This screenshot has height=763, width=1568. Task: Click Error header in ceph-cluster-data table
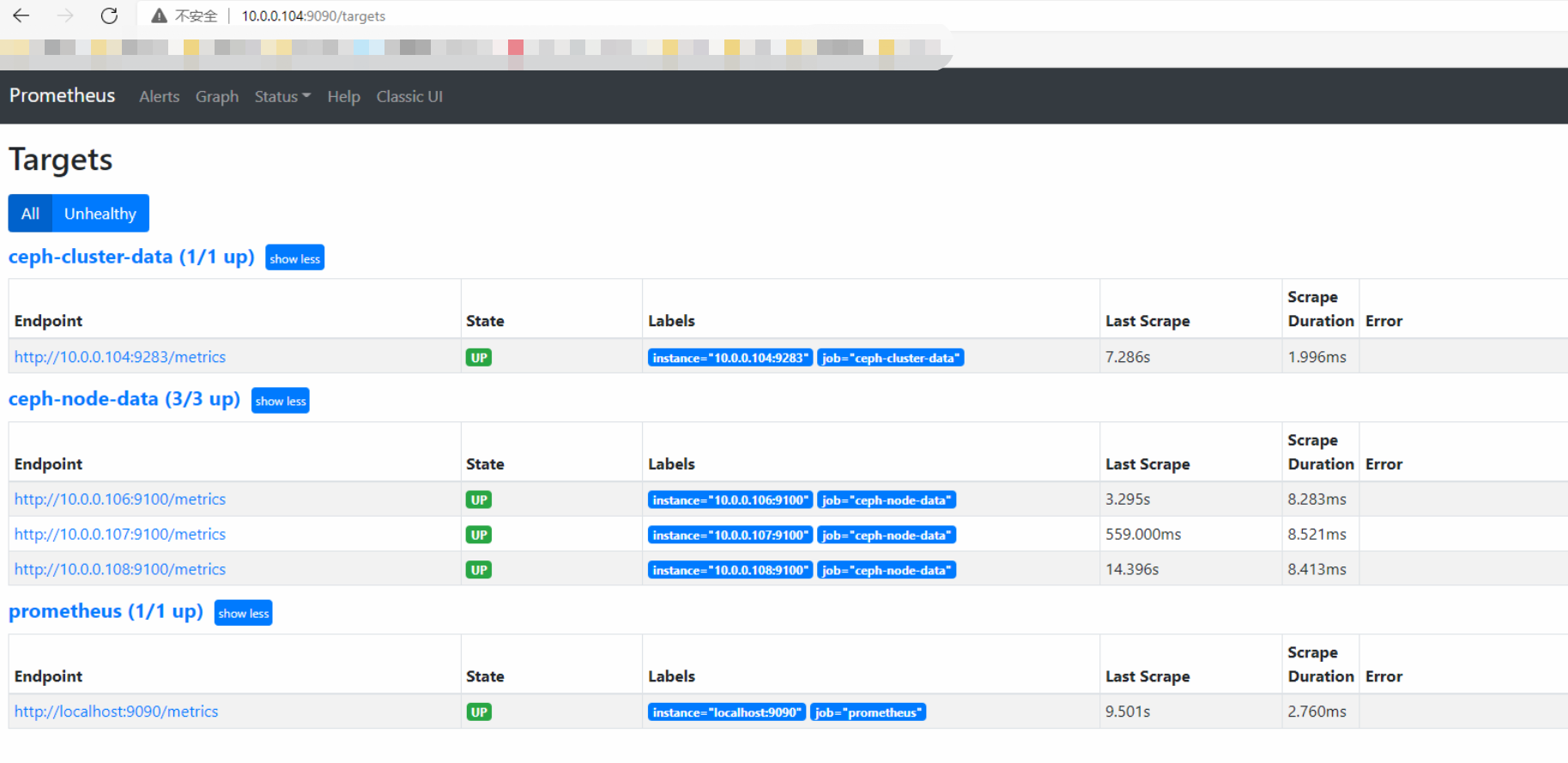tap(1383, 320)
